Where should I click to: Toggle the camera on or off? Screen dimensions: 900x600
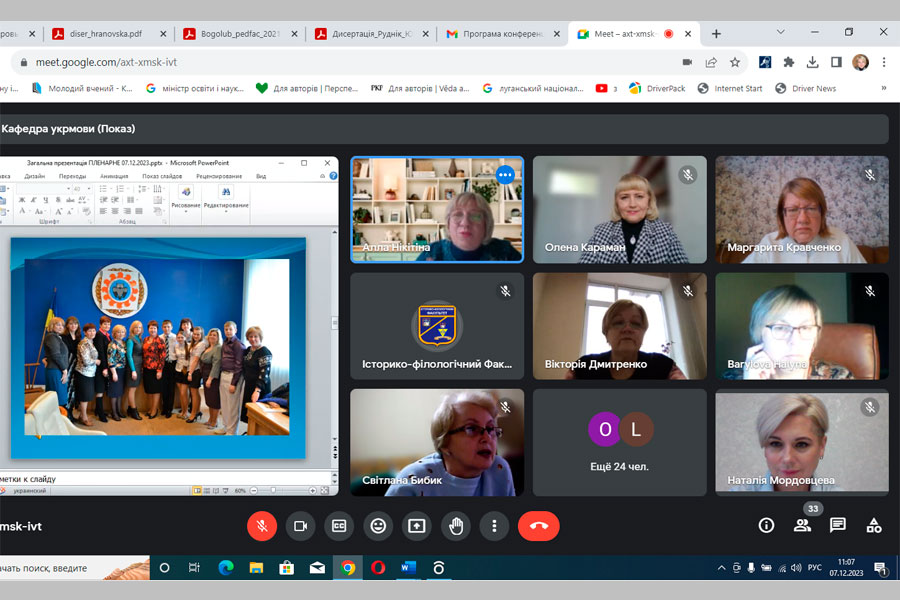pyautogui.click(x=300, y=525)
